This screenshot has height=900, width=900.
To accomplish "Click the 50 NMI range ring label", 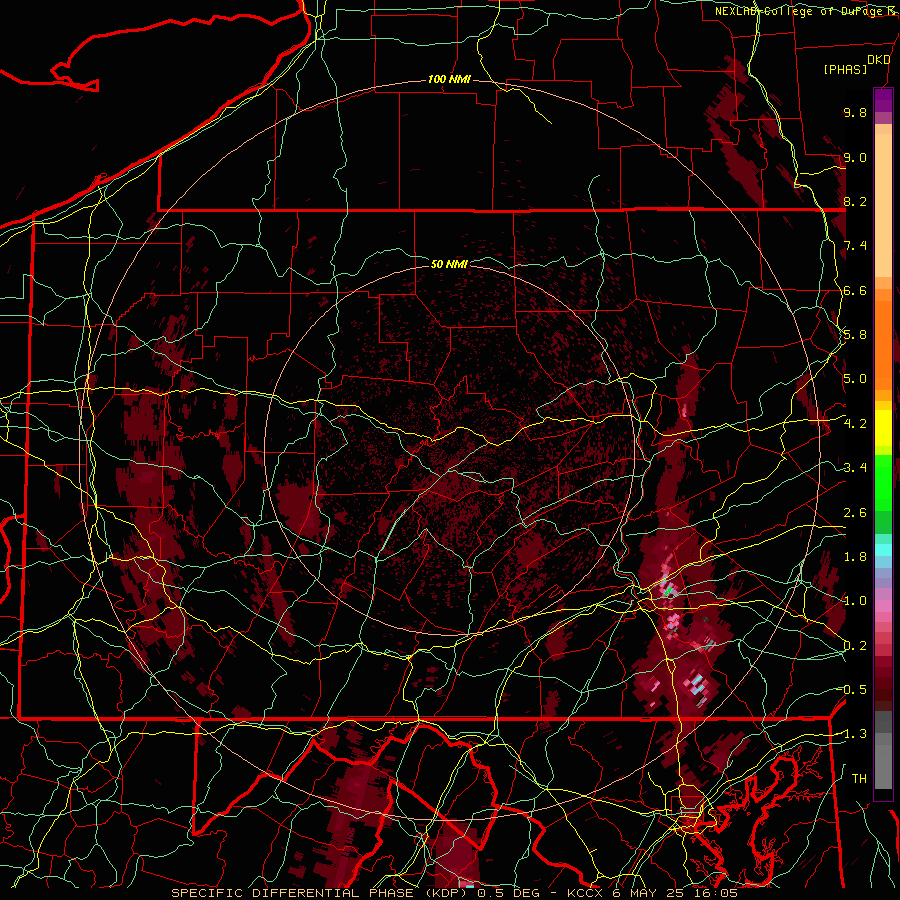I will click(x=449, y=264).
